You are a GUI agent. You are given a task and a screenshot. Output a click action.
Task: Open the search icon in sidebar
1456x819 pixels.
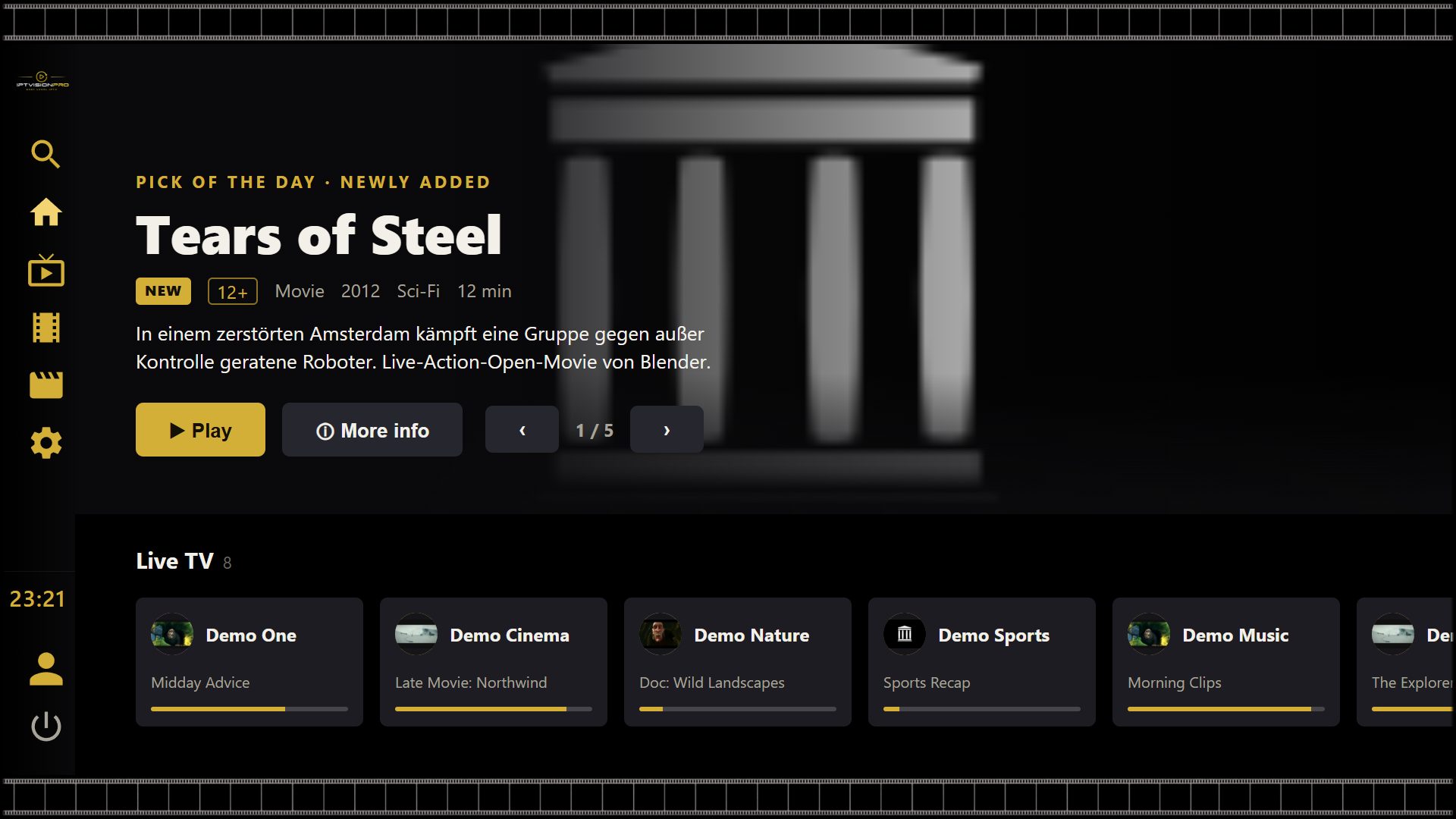click(x=45, y=154)
